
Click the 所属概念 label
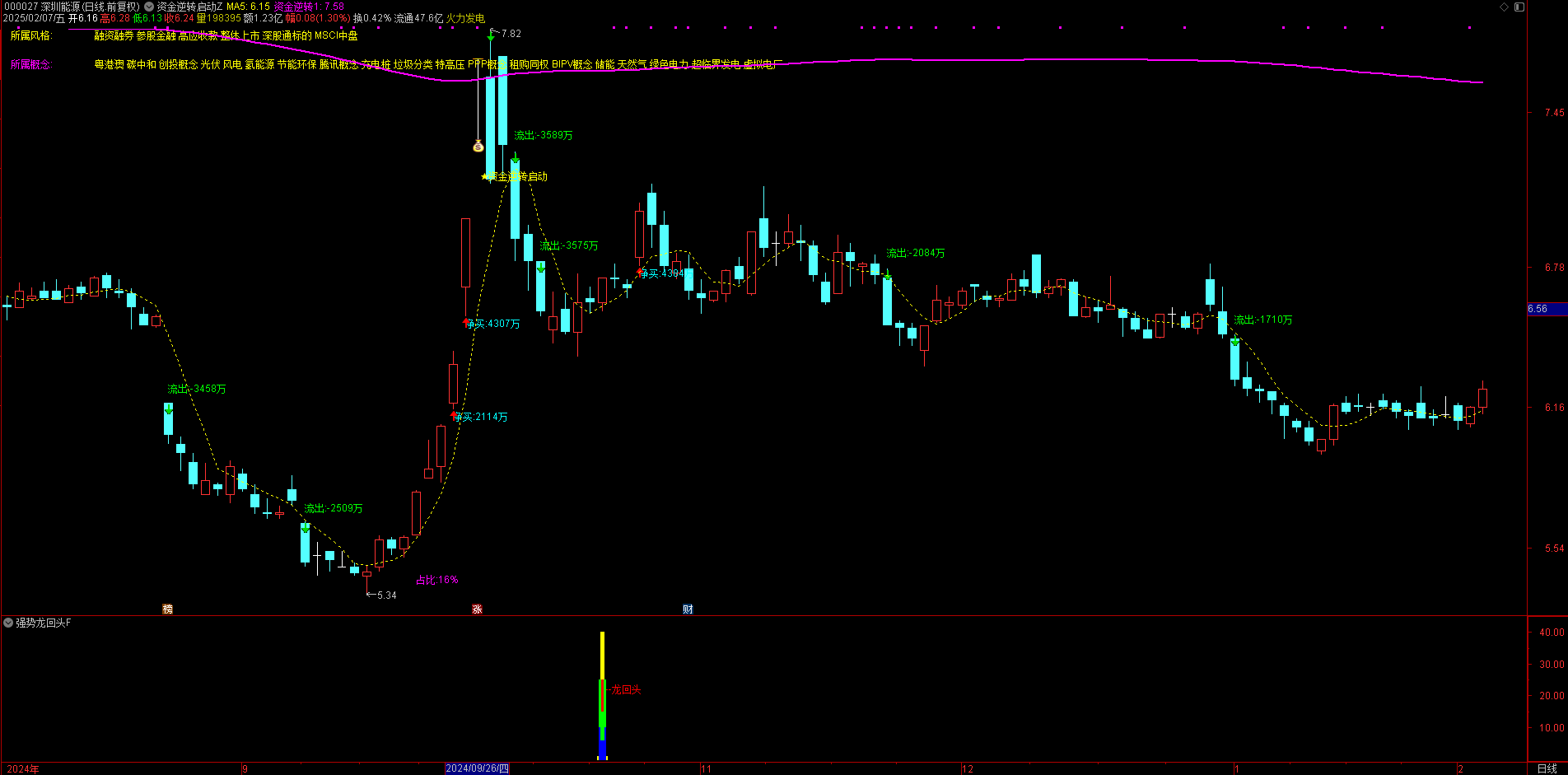click(31, 64)
